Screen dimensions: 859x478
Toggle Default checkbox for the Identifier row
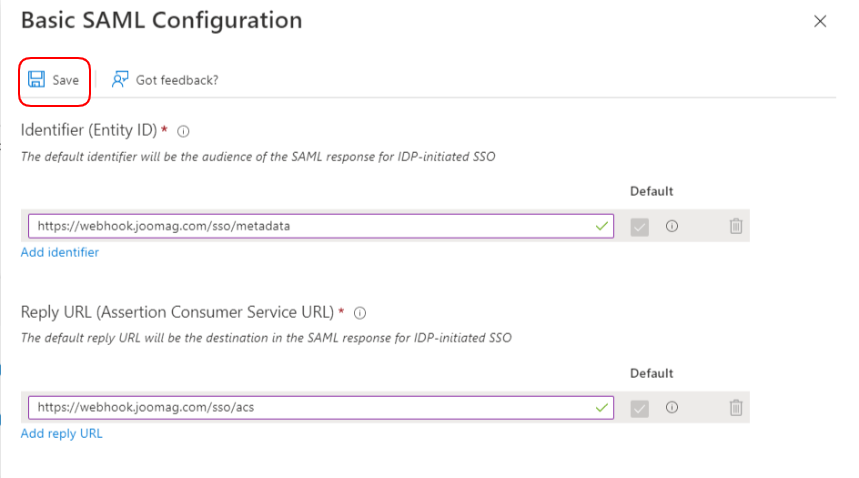(640, 227)
